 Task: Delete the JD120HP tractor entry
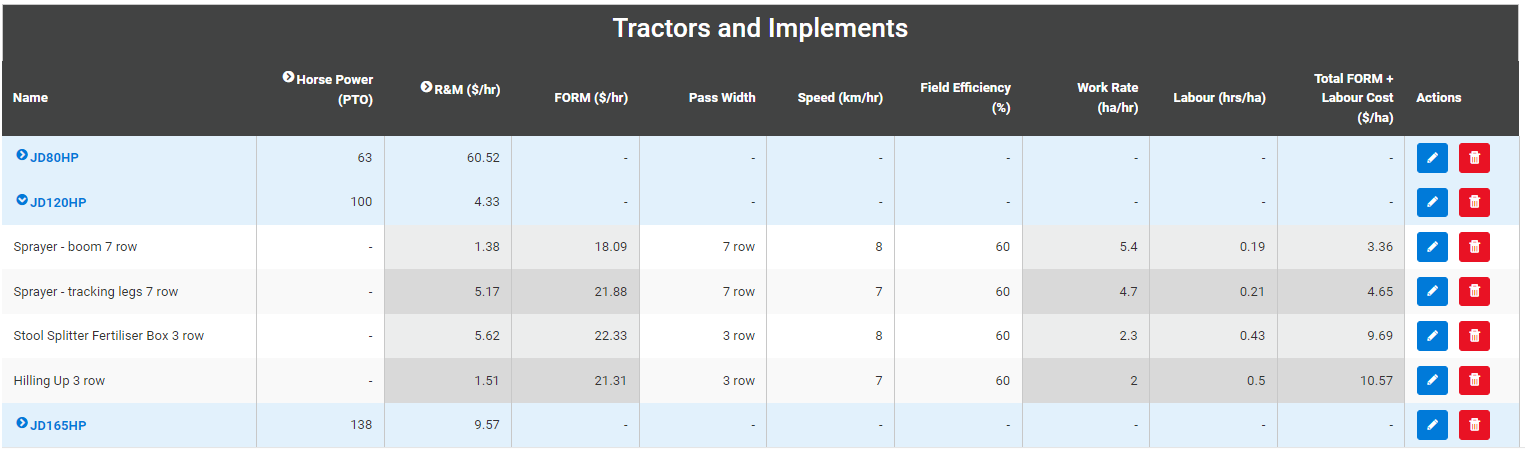(x=1474, y=202)
